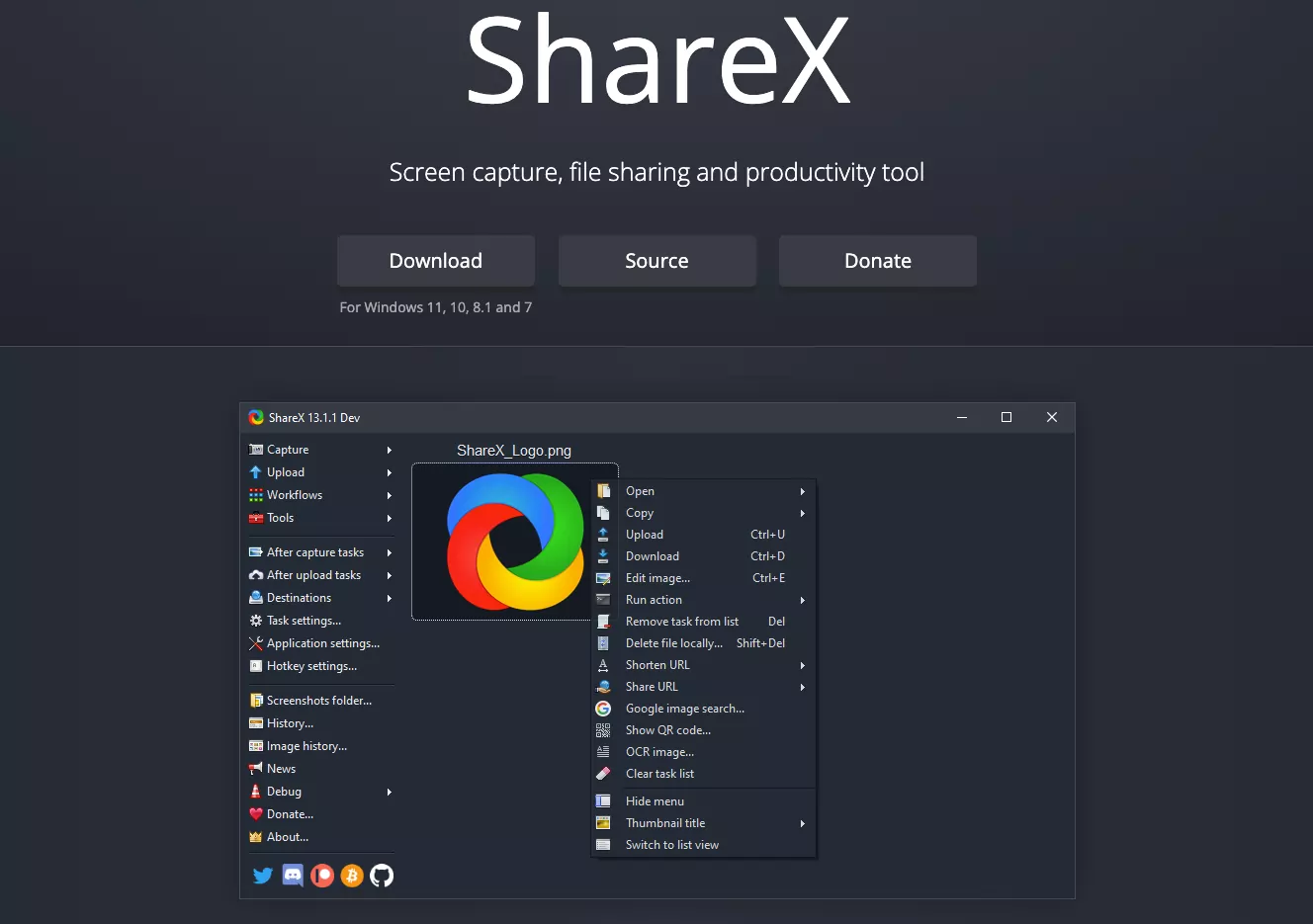Expand the Open submenu arrow in context menu
This screenshot has width=1313, height=924.
[x=803, y=491]
